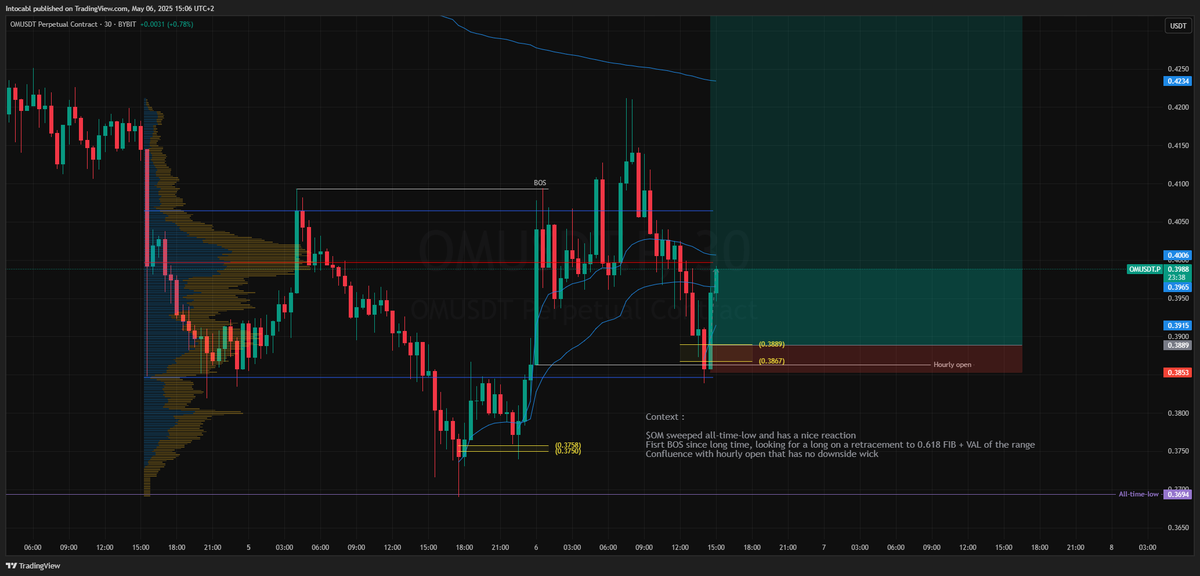Image resolution: width=1200 pixels, height=576 pixels.
Task: Select the green profit target zone of the long position
Action: coord(866,181)
